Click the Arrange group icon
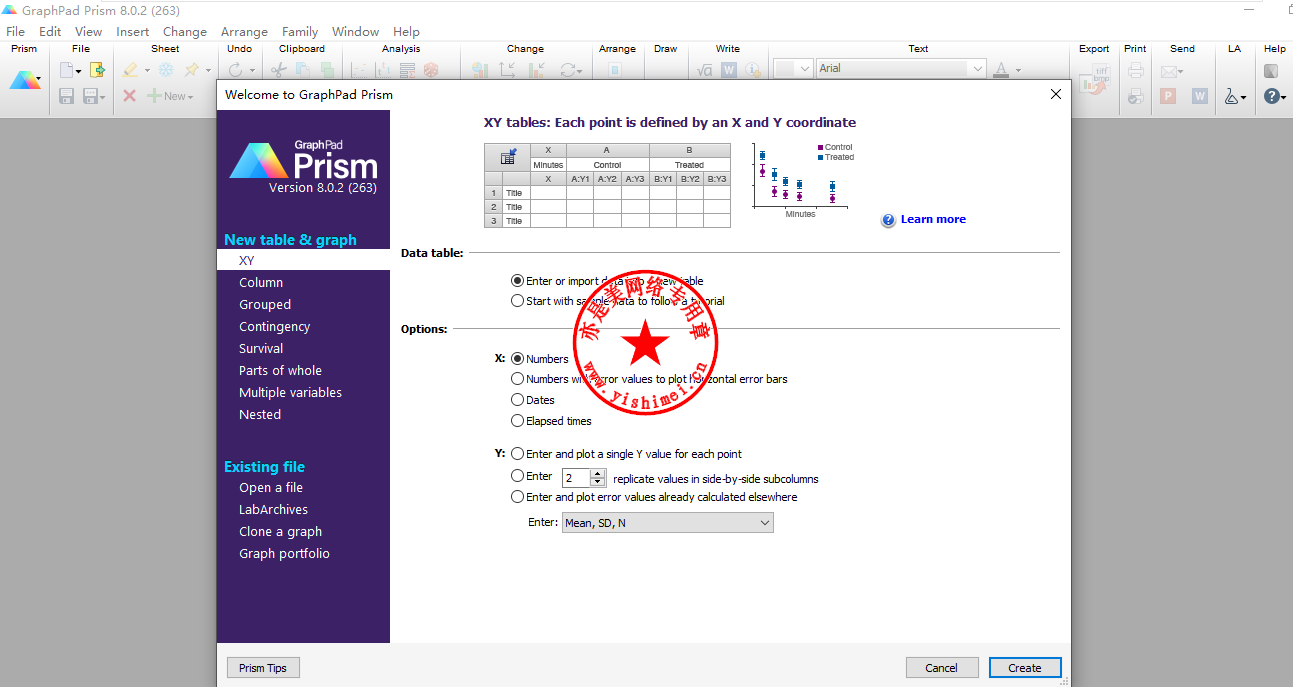 pos(615,70)
